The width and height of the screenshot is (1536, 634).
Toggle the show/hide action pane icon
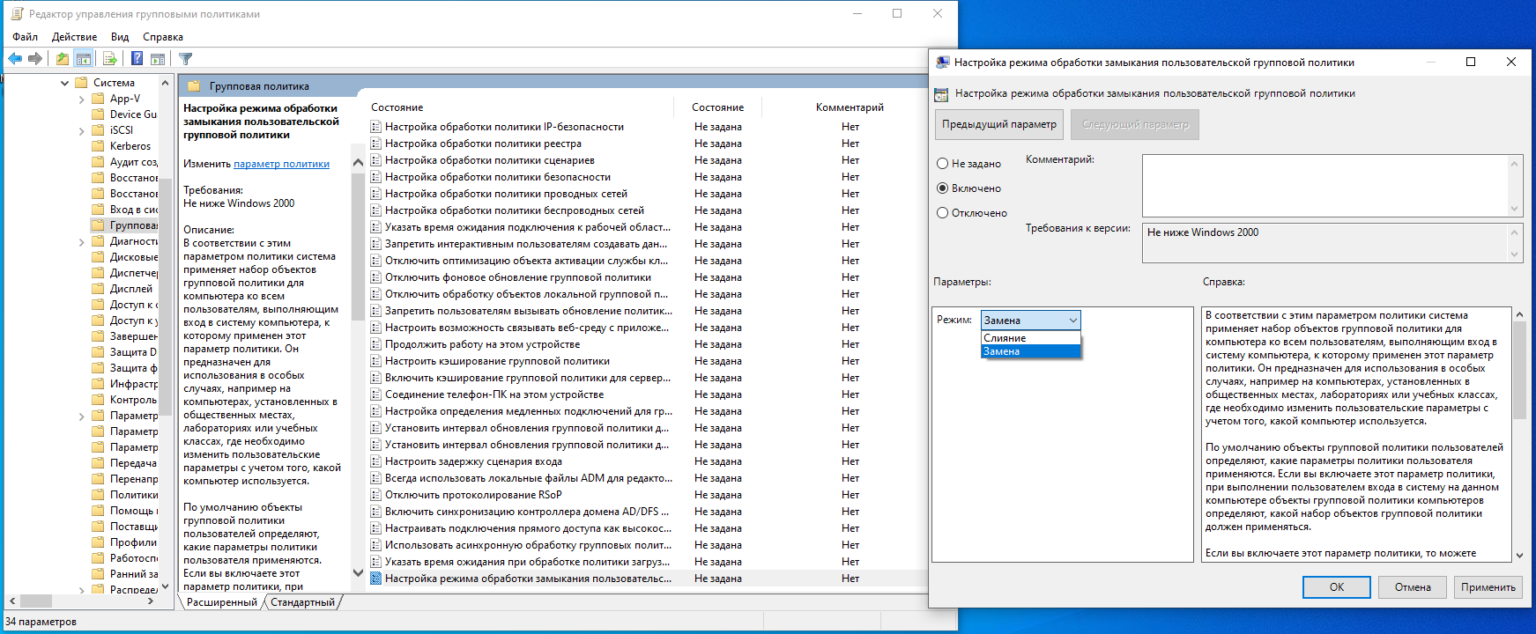pos(157,58)
